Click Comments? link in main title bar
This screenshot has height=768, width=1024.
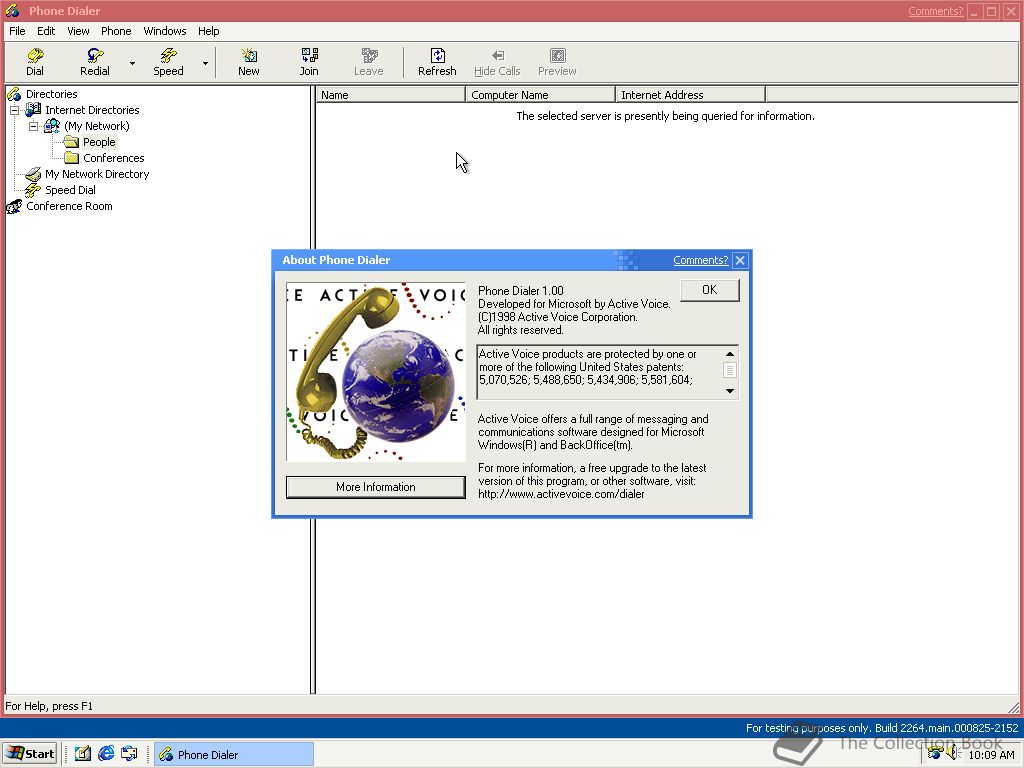coord(935,11)
